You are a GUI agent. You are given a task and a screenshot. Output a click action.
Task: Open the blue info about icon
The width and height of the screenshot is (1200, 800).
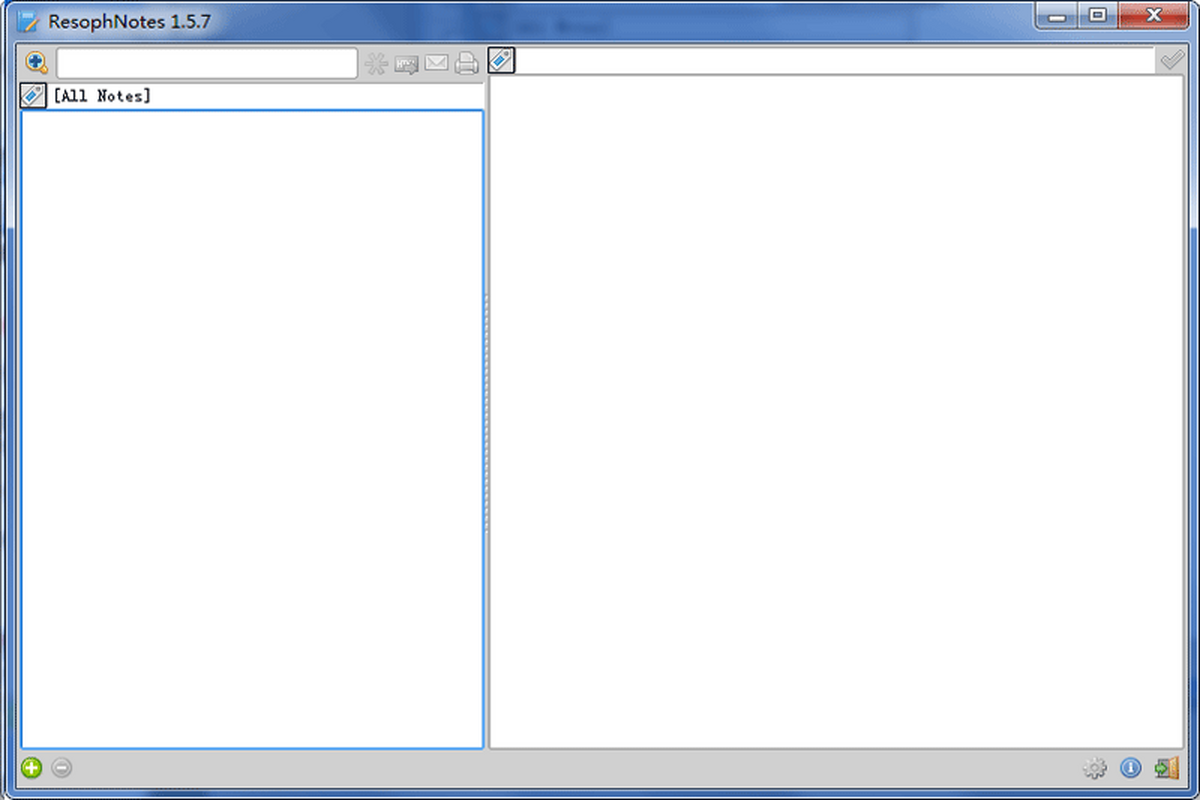coord(1131,768)
